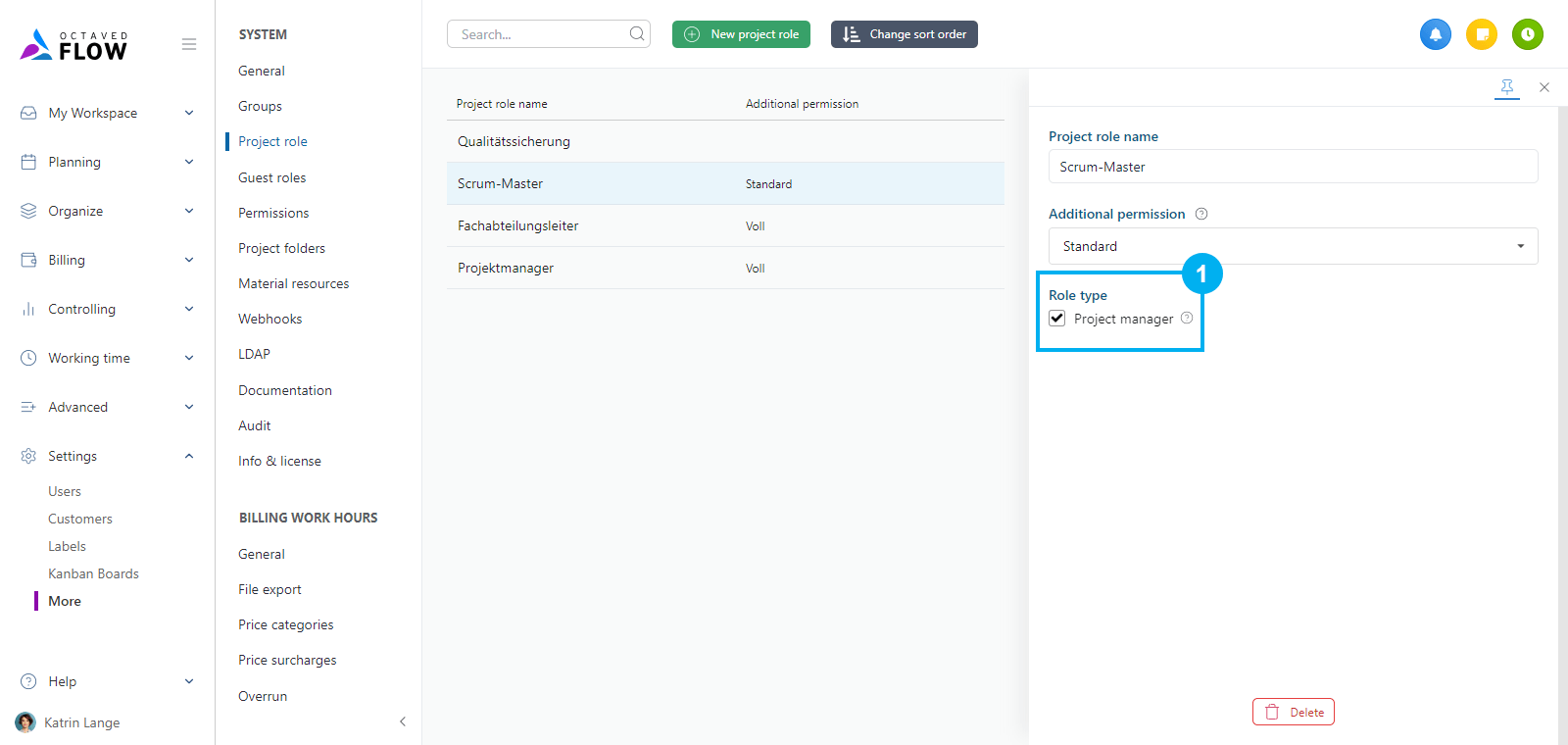Click the My Workspace inbox icon
Screen dimensions: 1568x745
pyautogui.click(x=28, y=113)
